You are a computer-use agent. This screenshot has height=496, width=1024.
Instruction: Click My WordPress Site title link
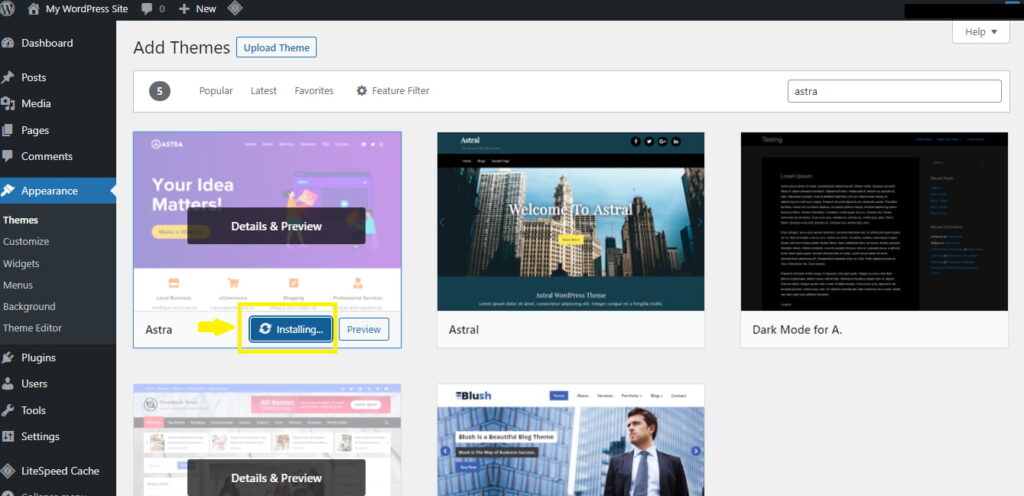click(87, 9)
